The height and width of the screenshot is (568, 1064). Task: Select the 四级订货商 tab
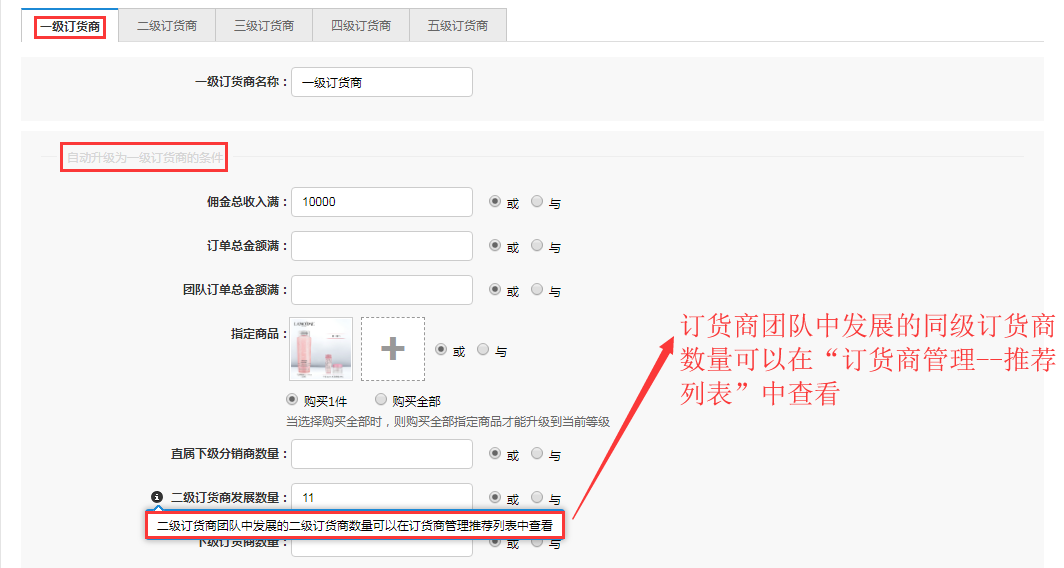click(361, 26)
